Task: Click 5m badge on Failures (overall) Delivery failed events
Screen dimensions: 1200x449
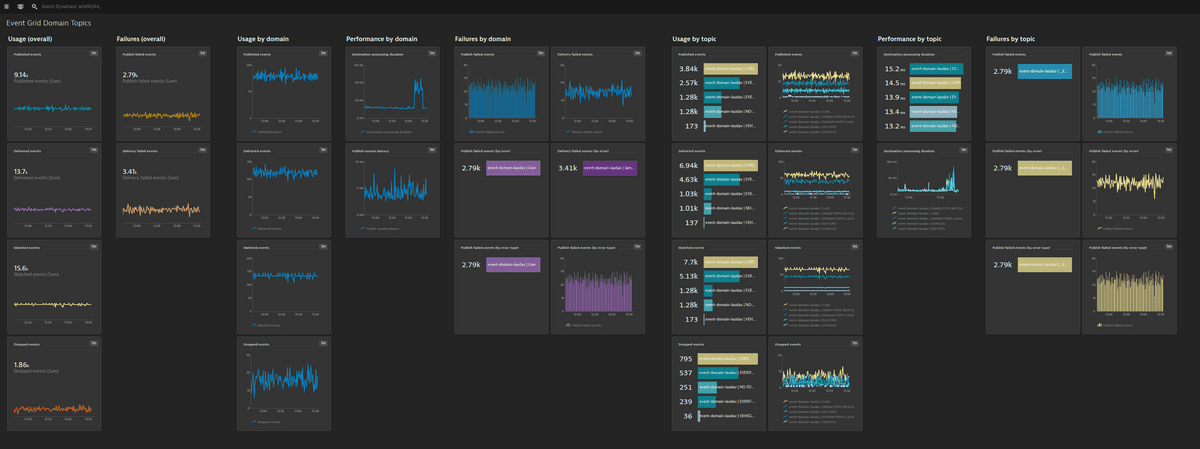Action: click(x=202, y=150)
